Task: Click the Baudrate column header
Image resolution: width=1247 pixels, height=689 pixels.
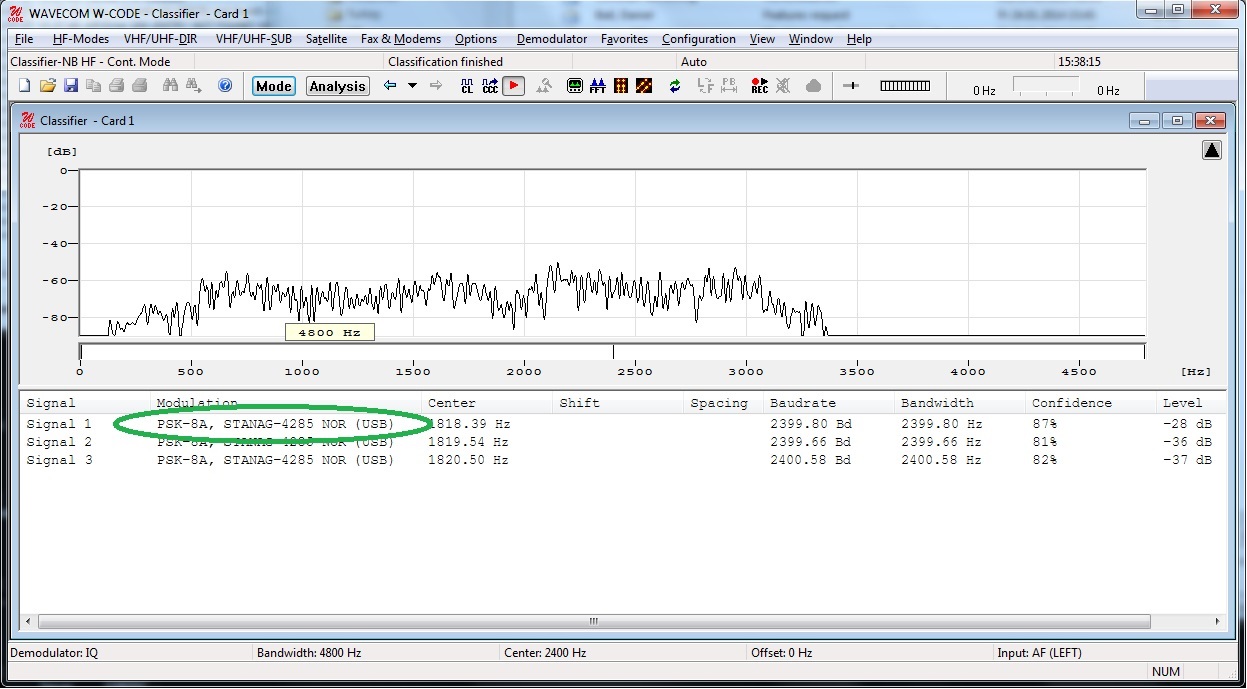Action: pyautogui.click(x=828, y=403)
